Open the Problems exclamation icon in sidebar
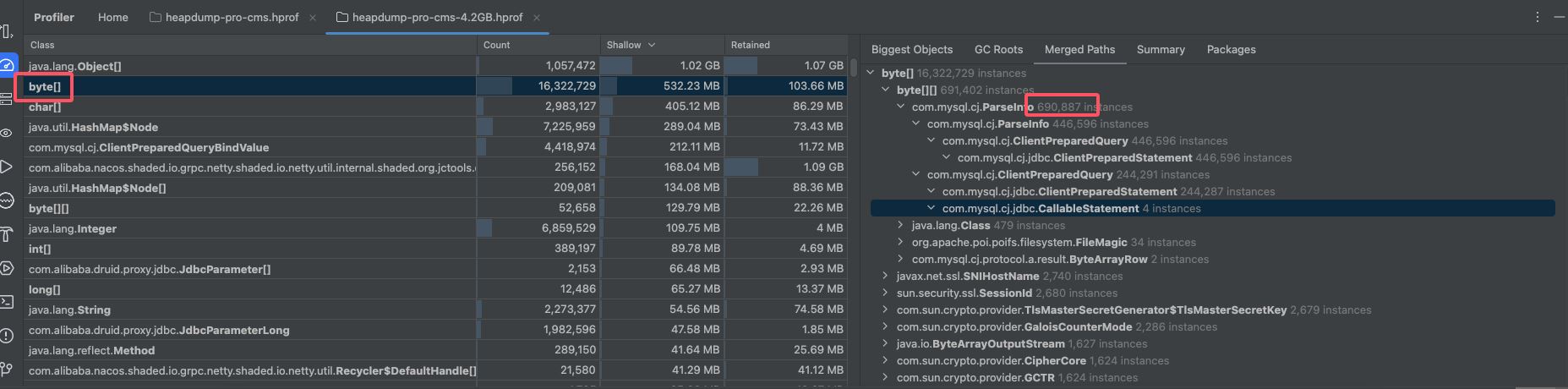 coord(7,336)
